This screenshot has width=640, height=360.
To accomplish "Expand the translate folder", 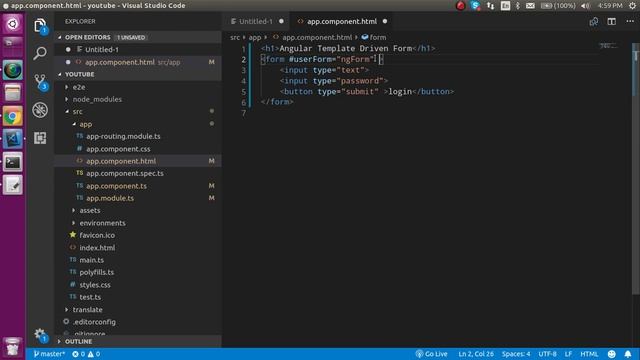I will point(138,309).
